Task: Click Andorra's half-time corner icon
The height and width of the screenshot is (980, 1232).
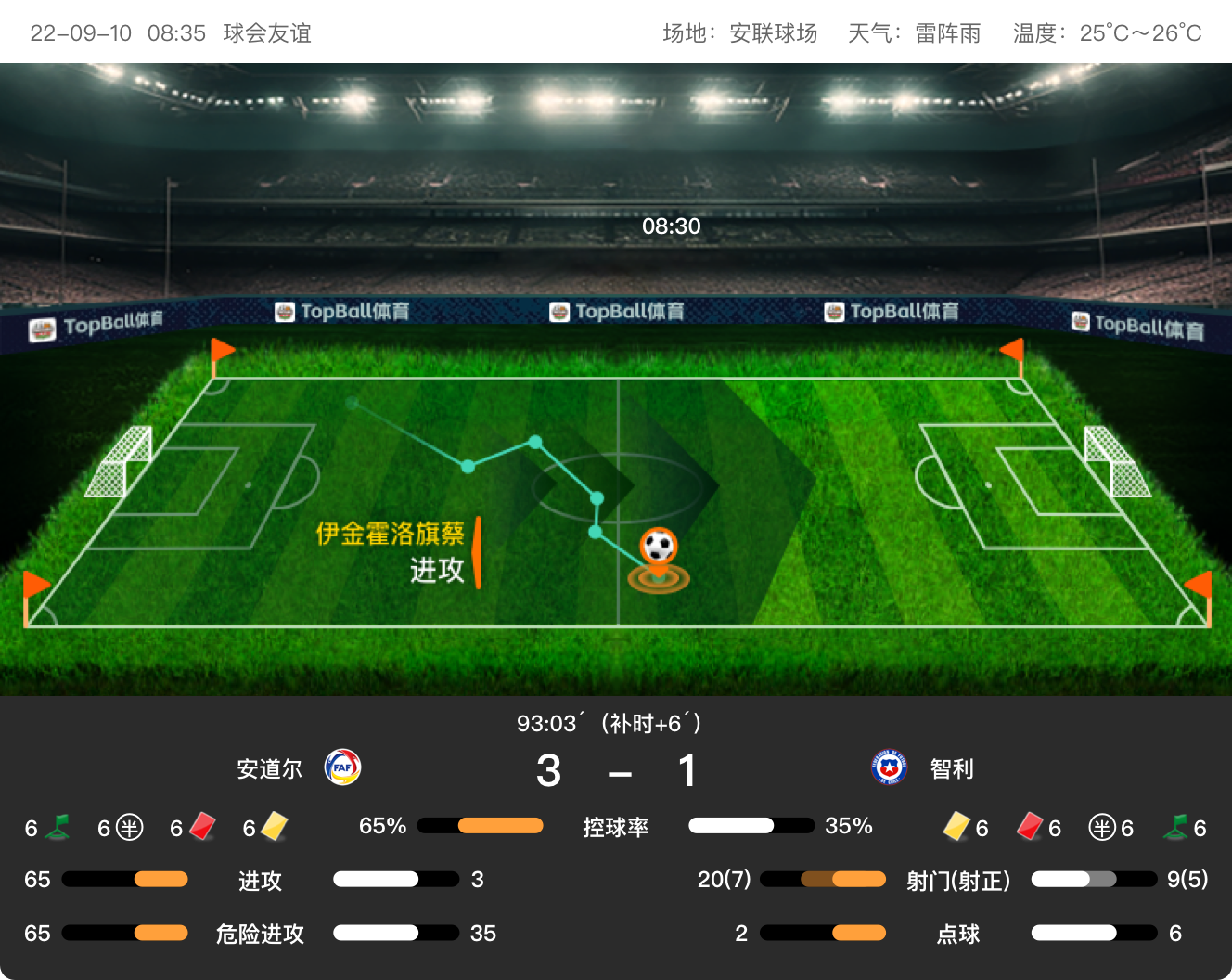Action: [129, 827]
